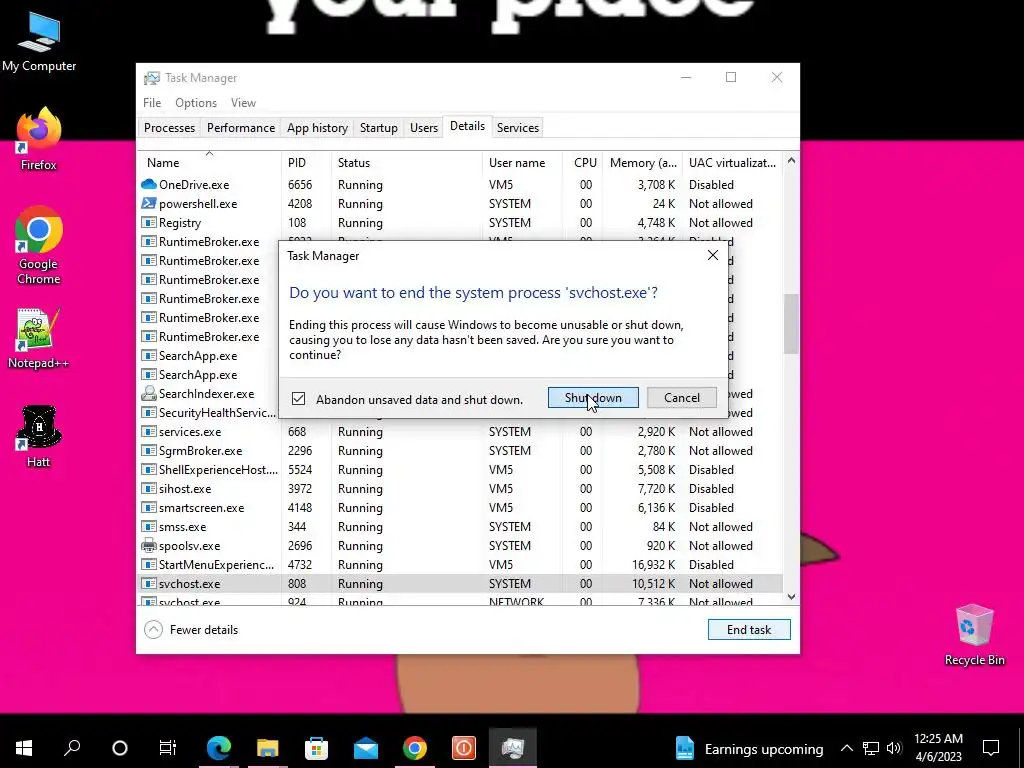Select svchost.exe with PID 808
The width and height of the screenshot is (1024, 768).
point(461,584)
